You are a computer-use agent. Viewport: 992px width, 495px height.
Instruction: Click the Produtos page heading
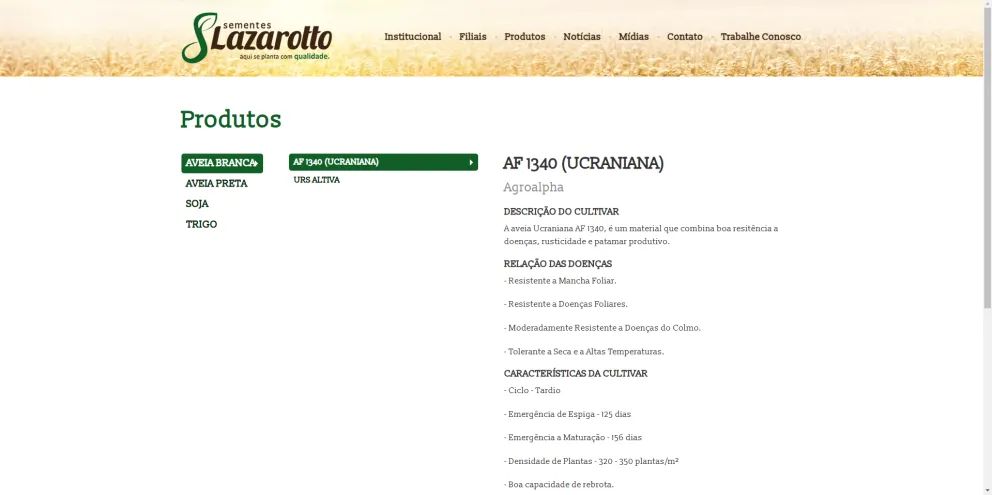(230, 119)
